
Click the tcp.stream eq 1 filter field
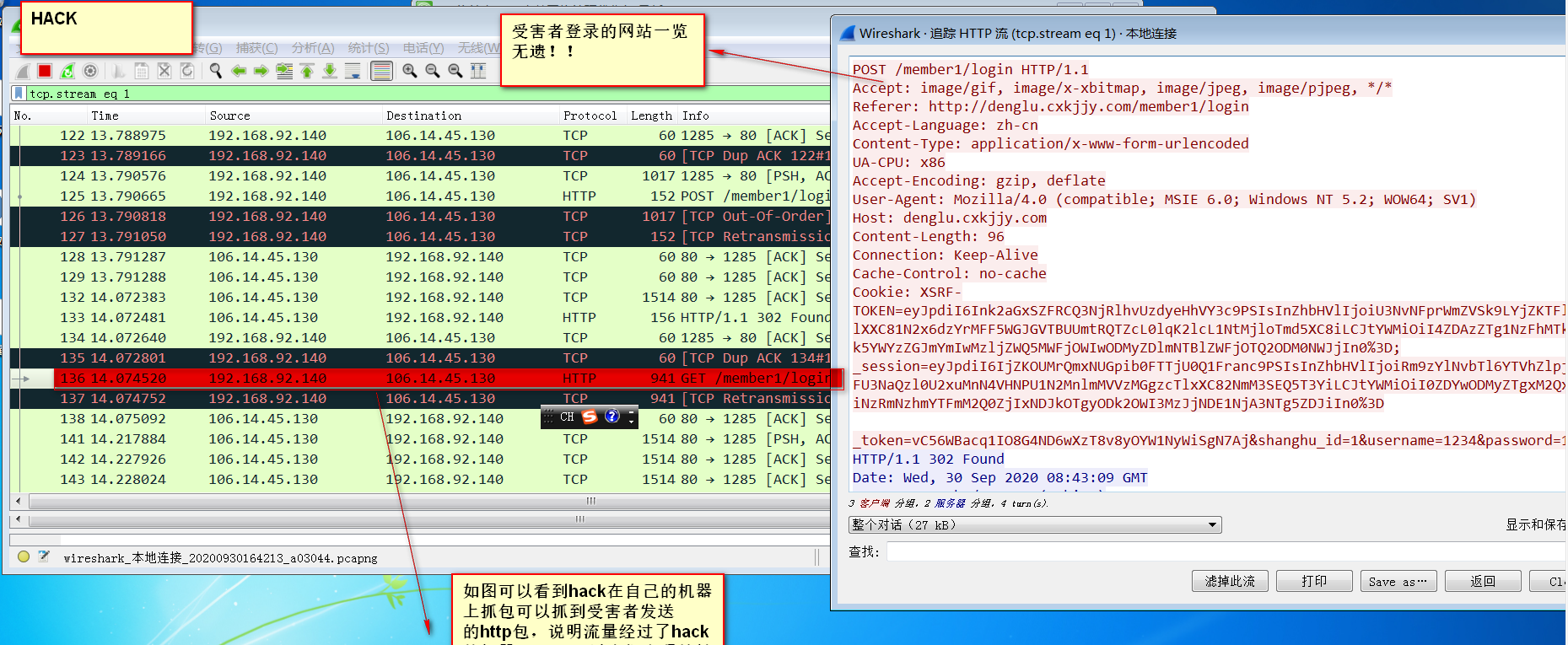tap(428, 94)
